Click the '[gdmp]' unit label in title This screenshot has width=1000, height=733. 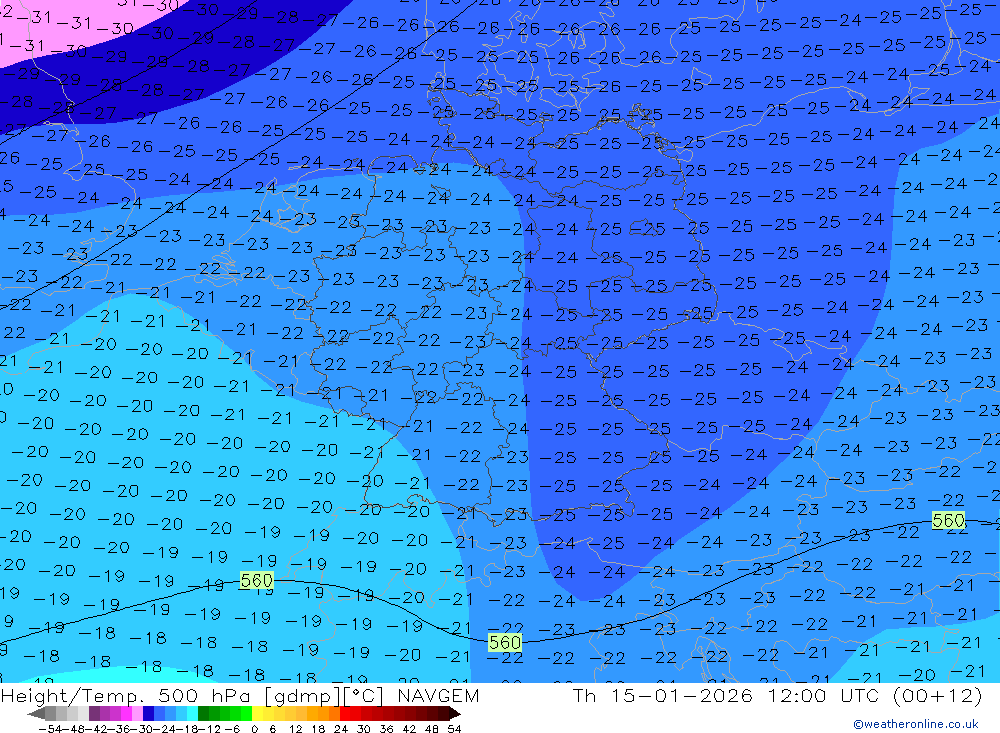[302, 695]
